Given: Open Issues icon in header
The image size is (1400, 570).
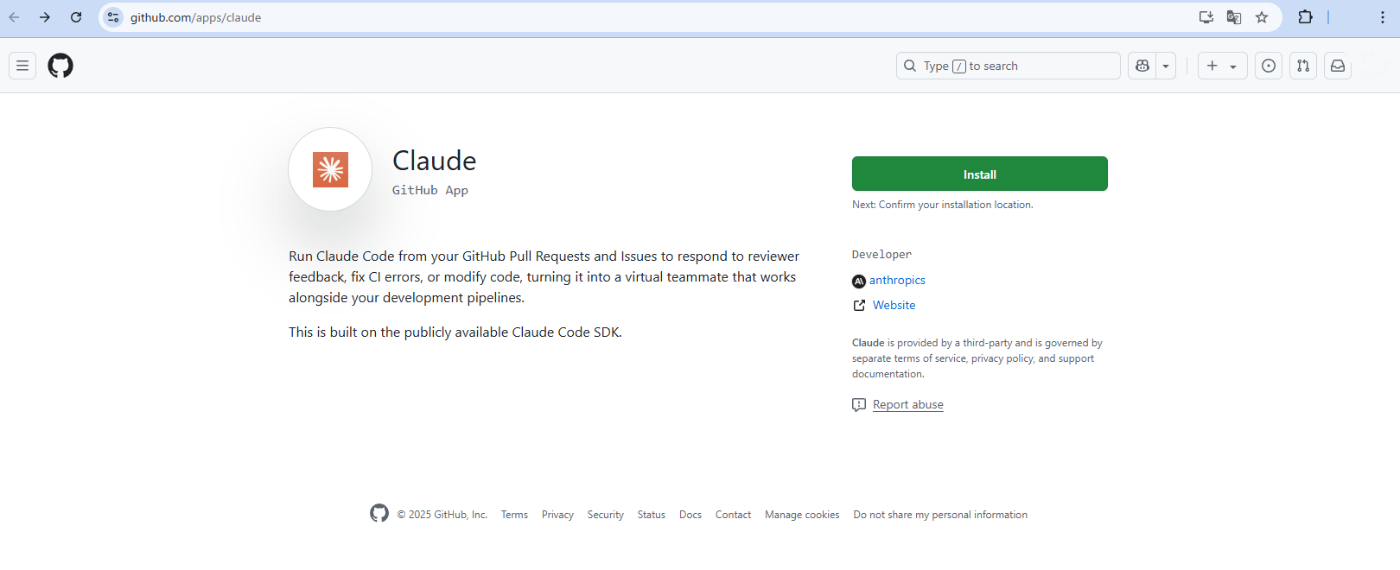Looking at the screenshot, I should (x=1269, y=66).
